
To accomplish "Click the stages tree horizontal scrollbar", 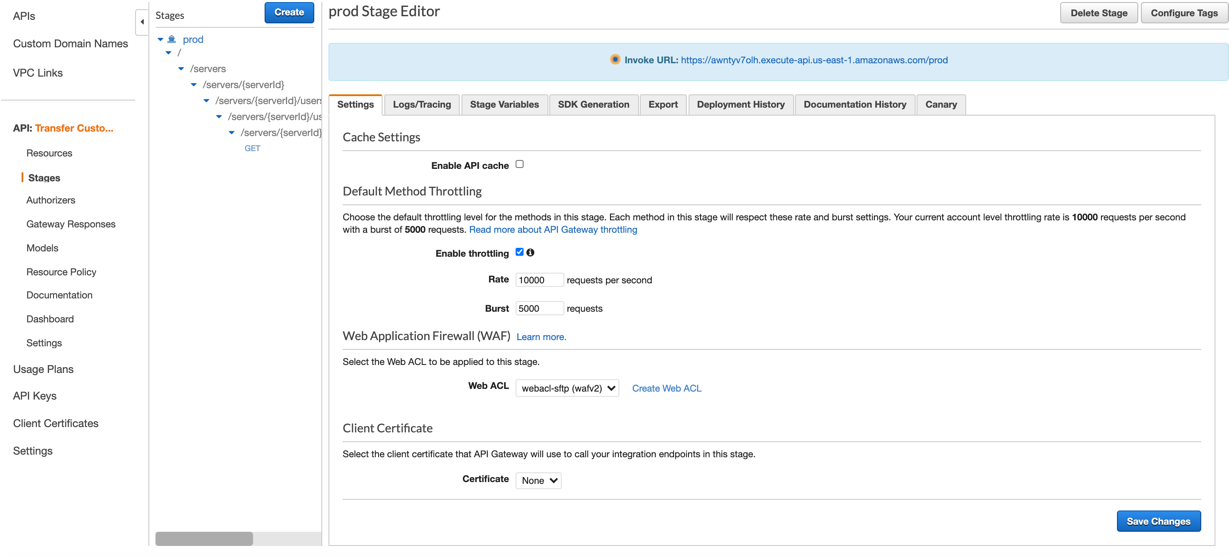I will pyautogui.click(x=204, y=539).
